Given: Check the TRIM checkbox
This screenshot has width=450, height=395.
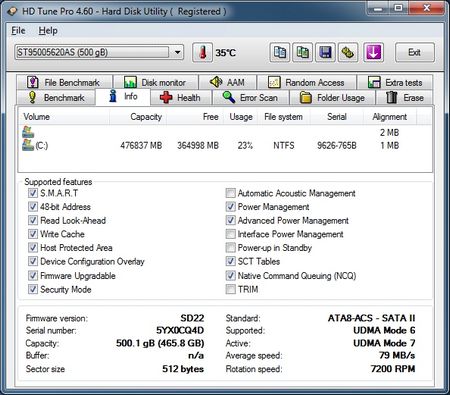Looking at the screenshot, I should tap(230, 289).
